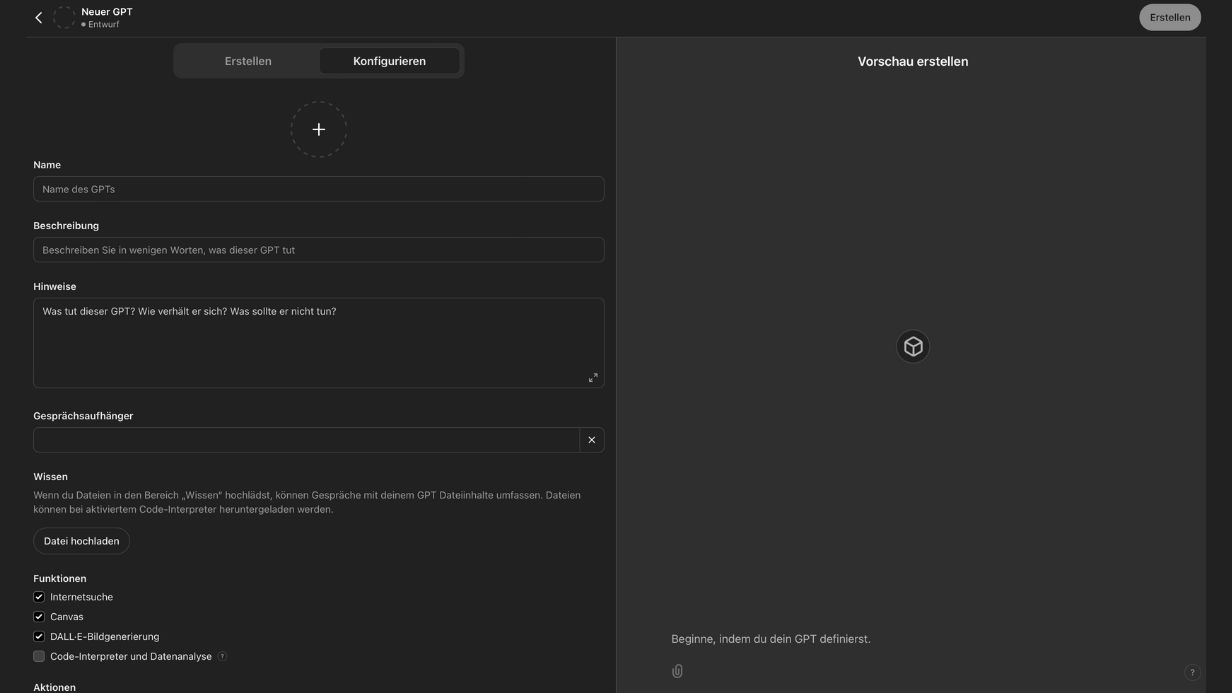Image resolution: width=1232 pixels, height=693 pixels.
Task: Turn off DALL-E-Bildgenerierung checkbox
Action: point(39,636)
